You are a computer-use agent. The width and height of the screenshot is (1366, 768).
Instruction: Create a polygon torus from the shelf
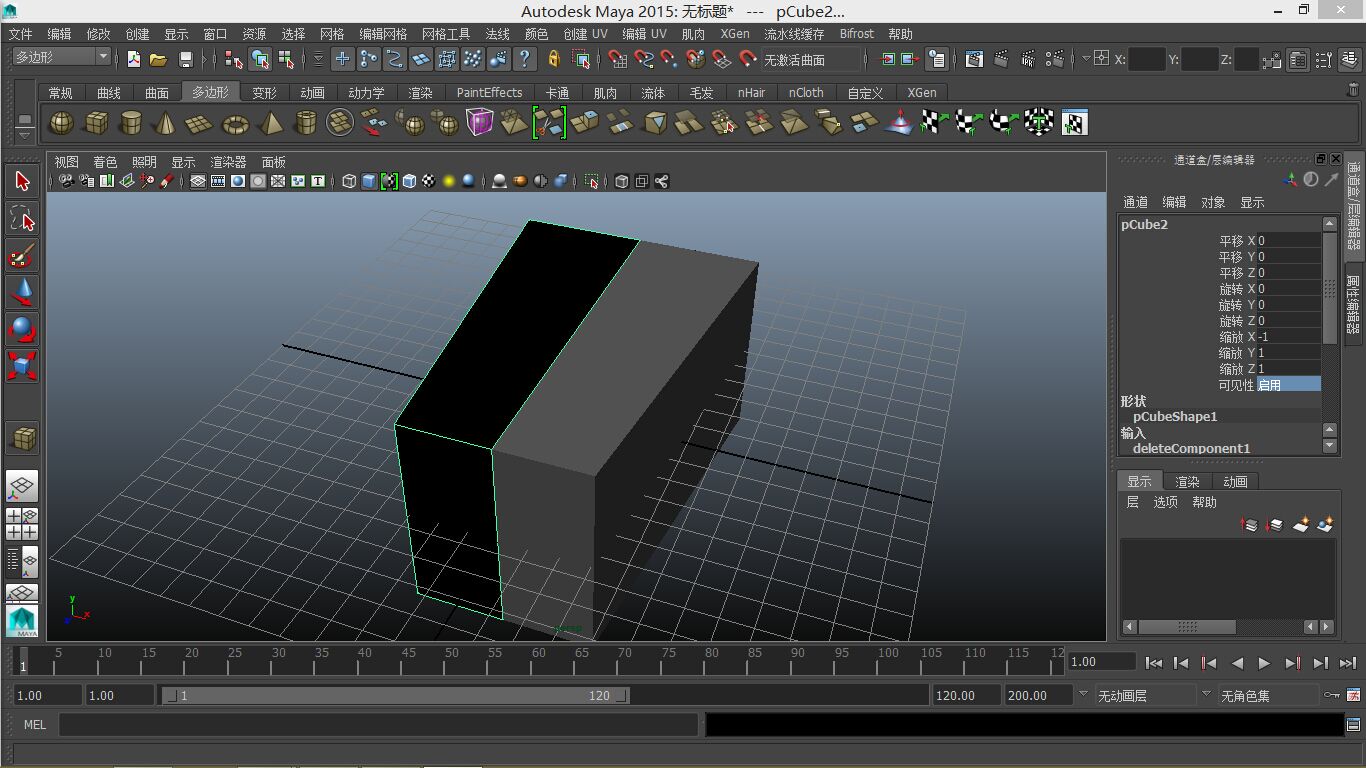(x=236, y=123)
